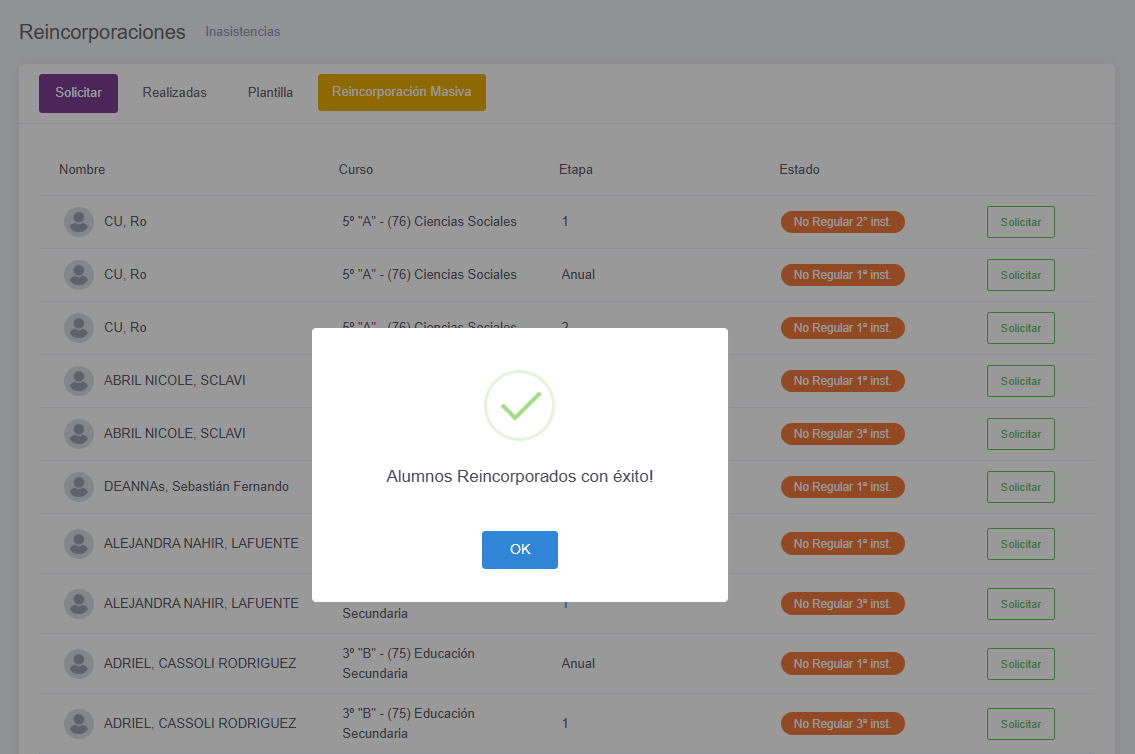This screenshot has height=754, width=1135.
Task: Click Solicitar for DEANNAs, Sebastián Fernando
Action: 1021,487
